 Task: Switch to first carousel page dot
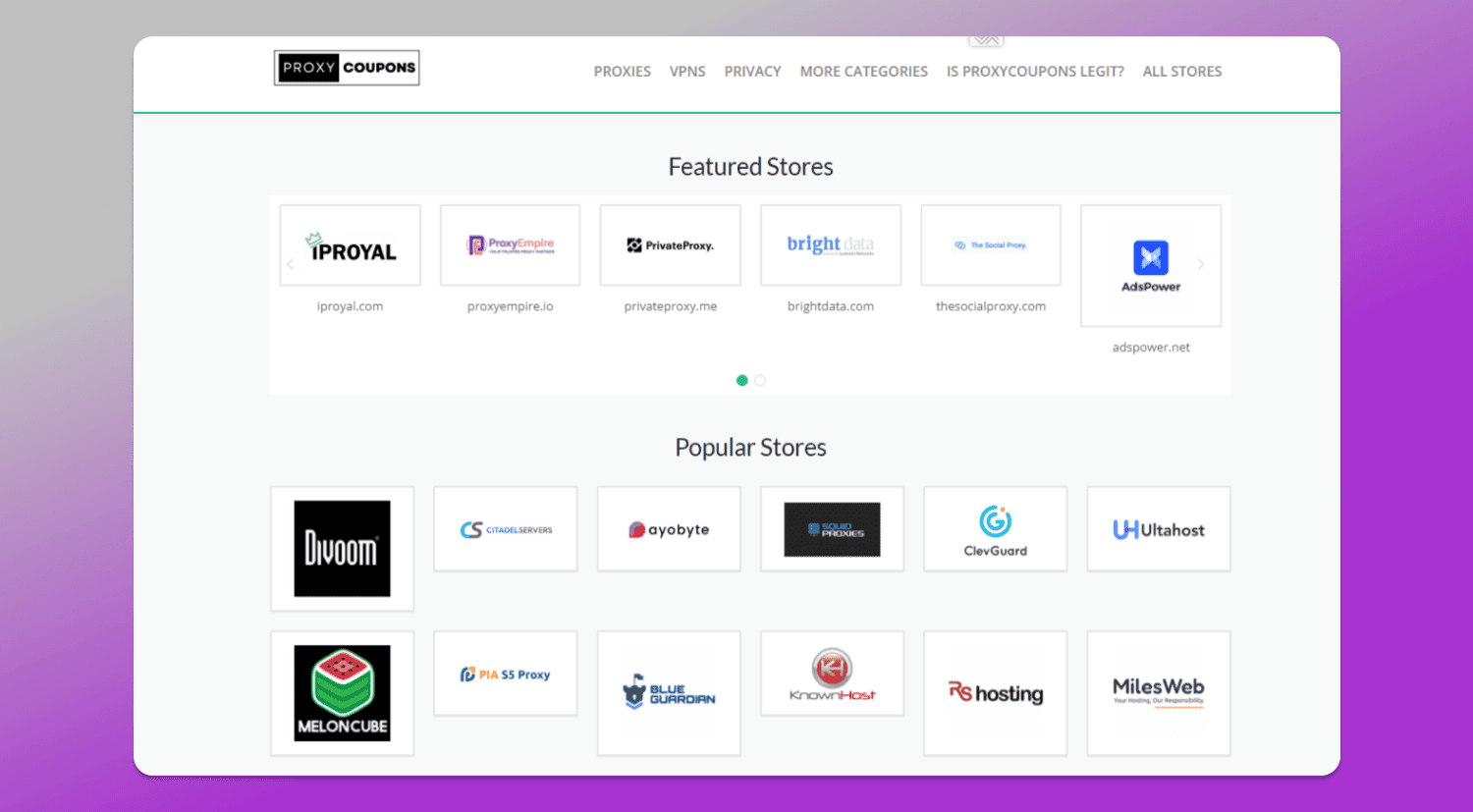pyautogui.click(x=742, y=381)
